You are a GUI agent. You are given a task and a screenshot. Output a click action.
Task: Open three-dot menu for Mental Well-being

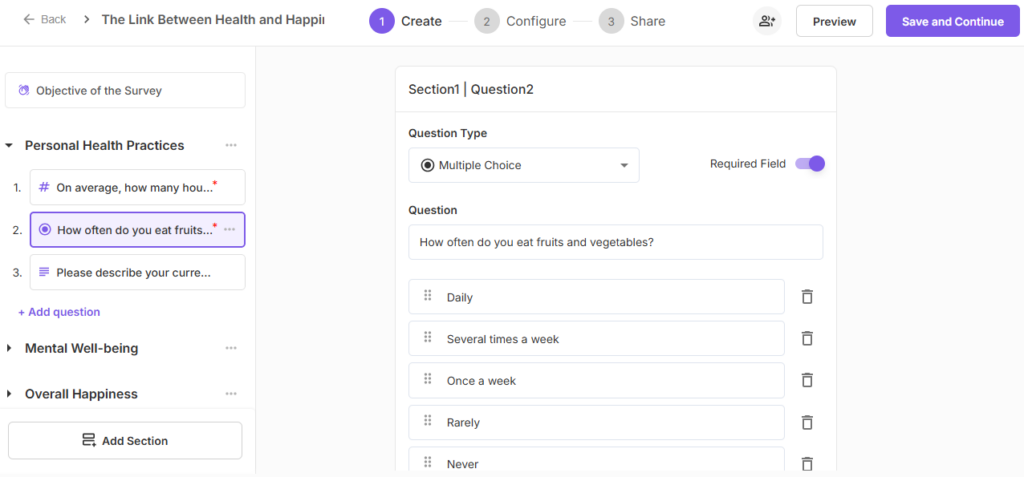pos(231,348)
